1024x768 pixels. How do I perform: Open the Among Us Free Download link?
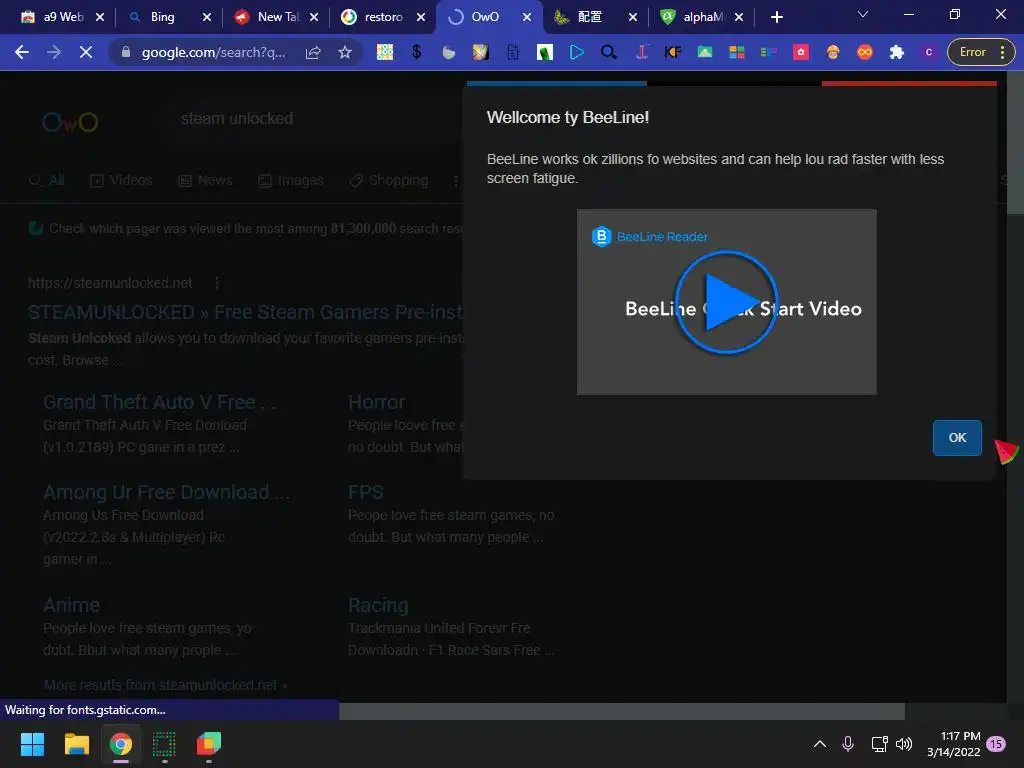(167, 492)
